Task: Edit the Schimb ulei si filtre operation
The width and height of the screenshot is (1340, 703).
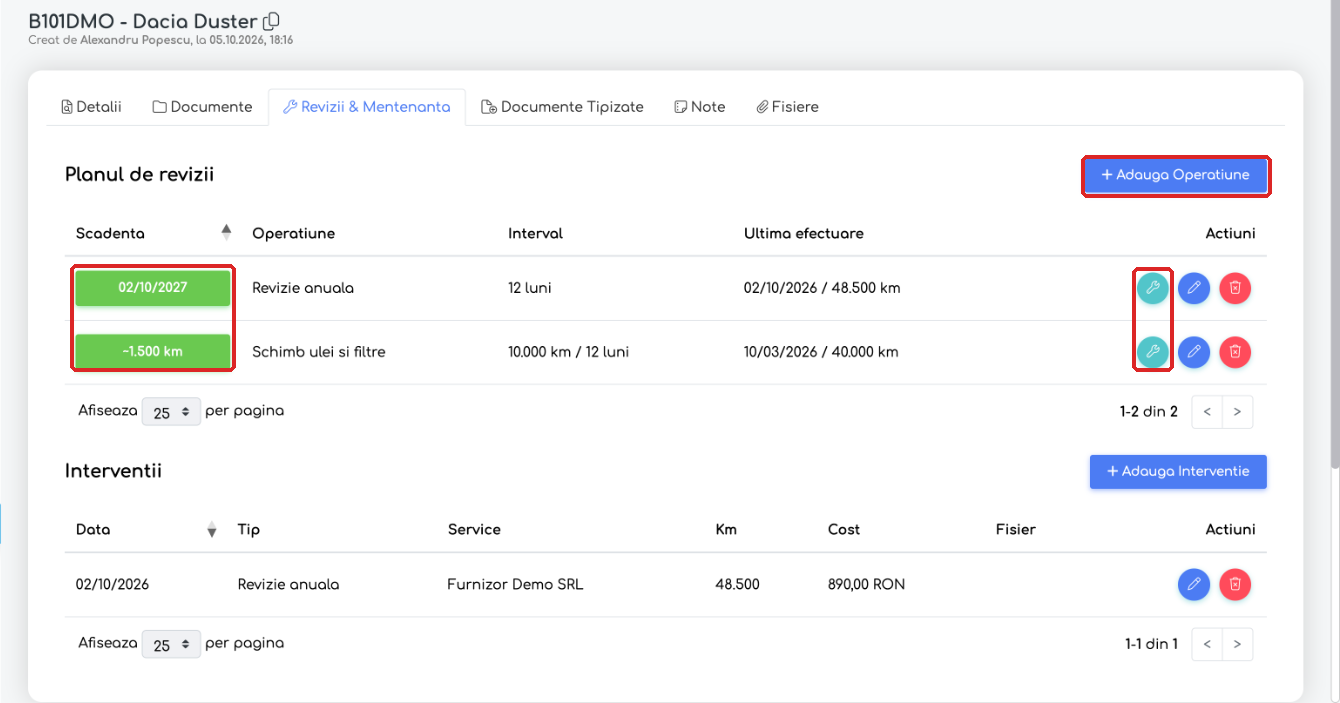Action: click(x=1194, y=352)
